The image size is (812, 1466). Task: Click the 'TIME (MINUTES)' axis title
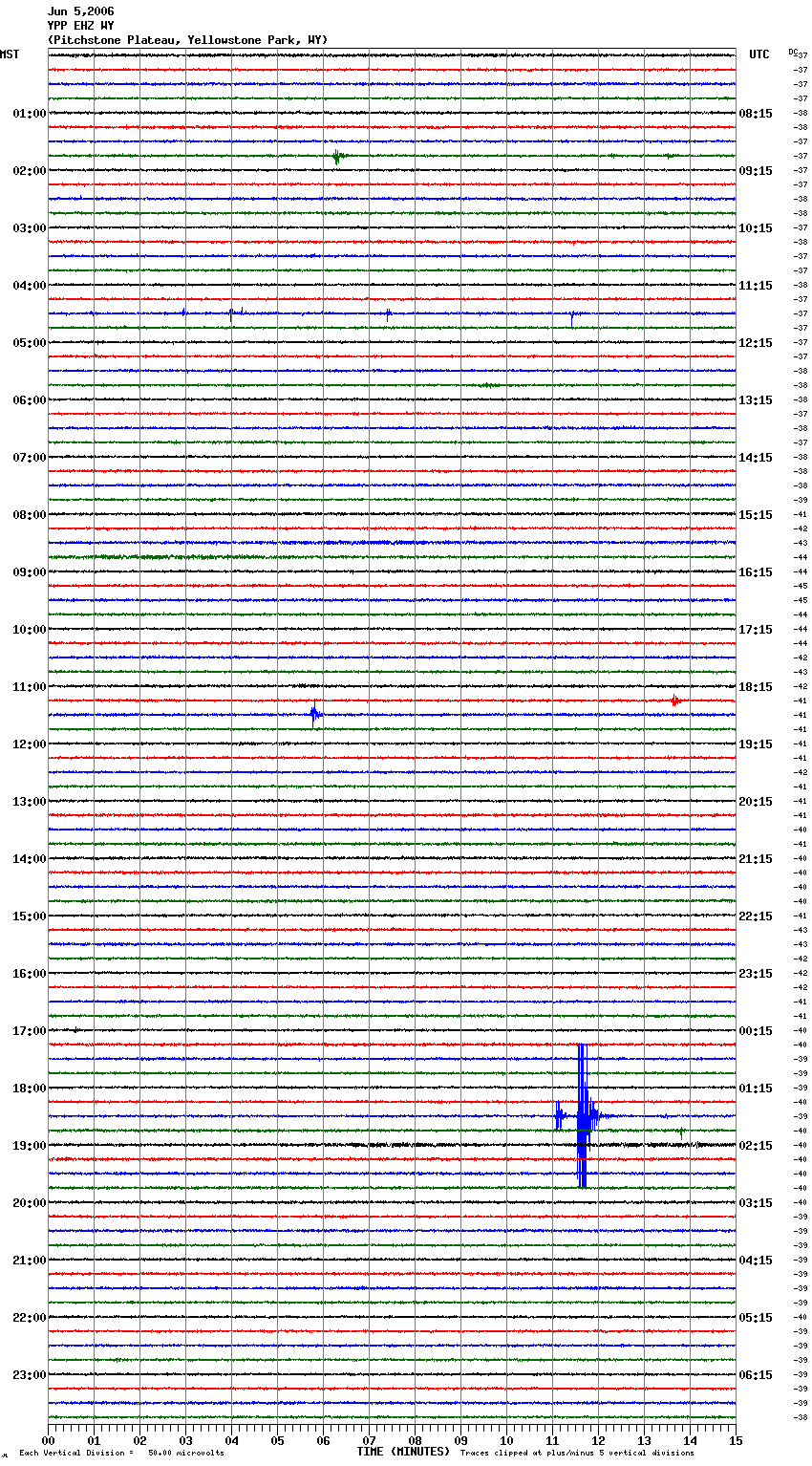pos(403,1452)
